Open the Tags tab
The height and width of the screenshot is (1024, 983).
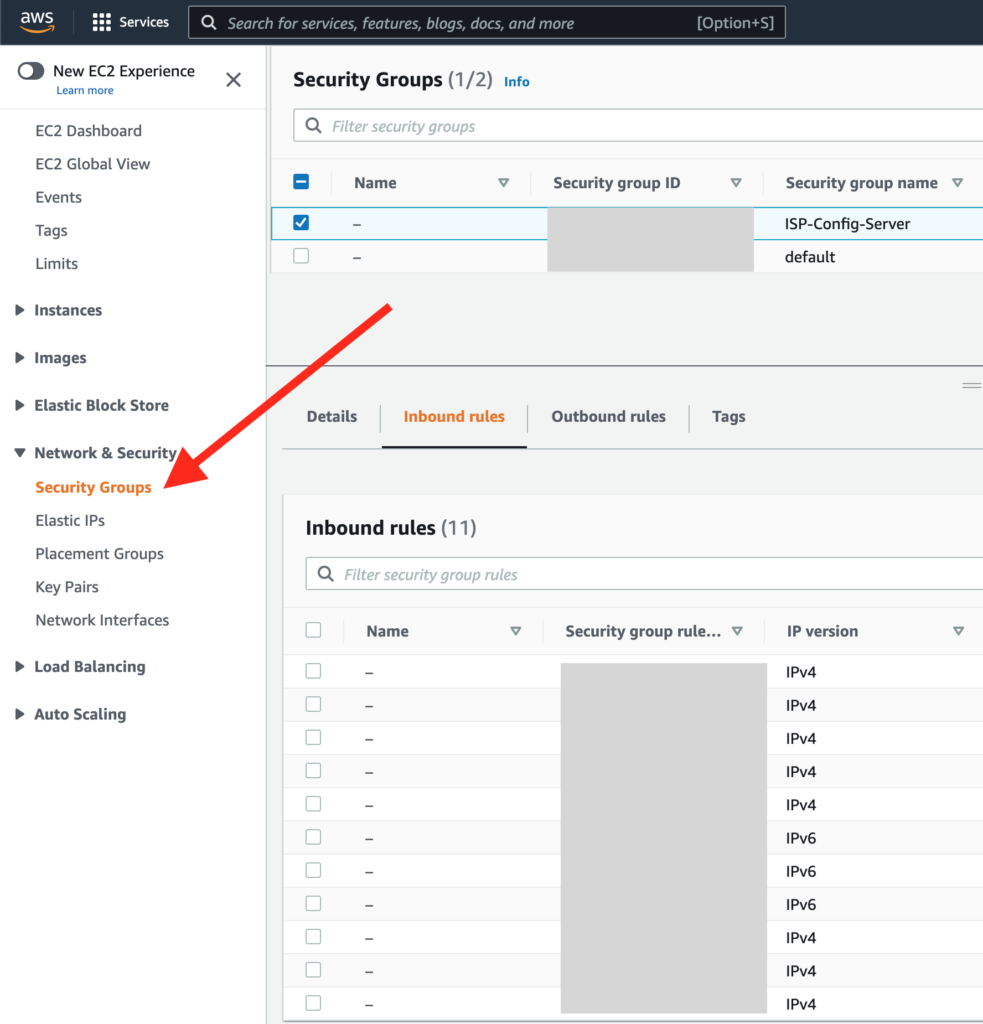(728, 417)
